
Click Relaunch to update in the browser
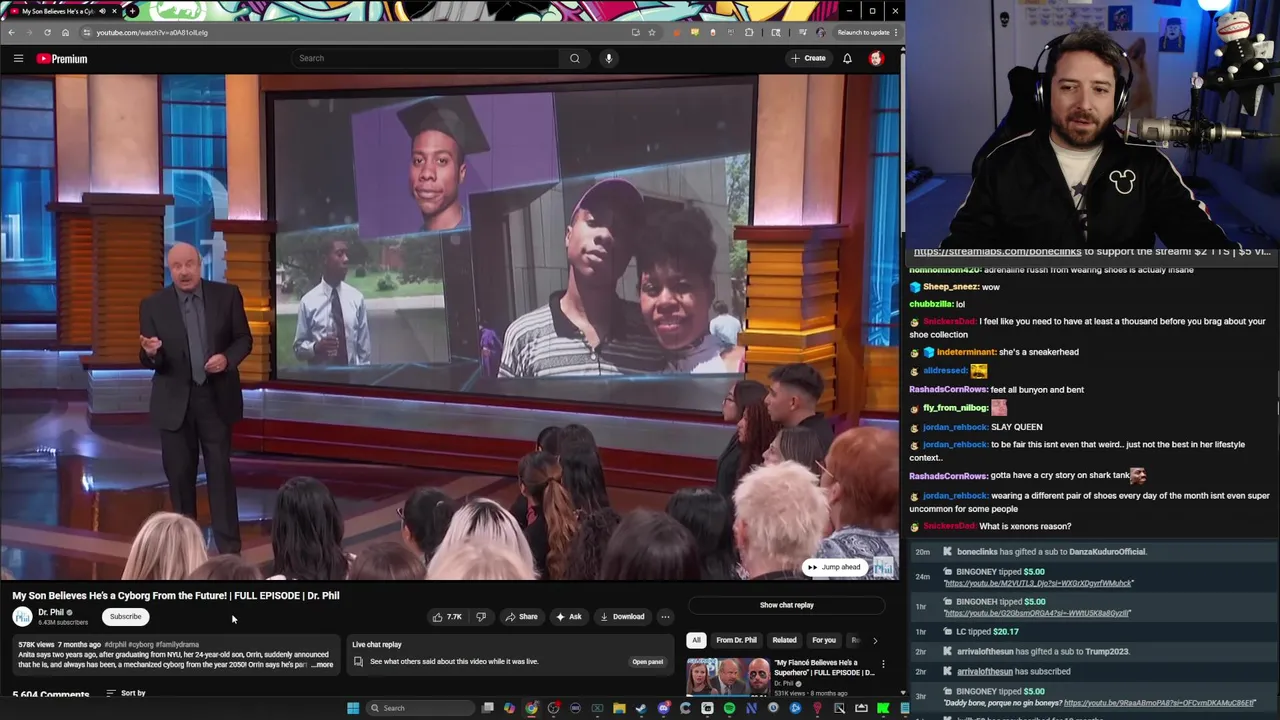[862, 32]
